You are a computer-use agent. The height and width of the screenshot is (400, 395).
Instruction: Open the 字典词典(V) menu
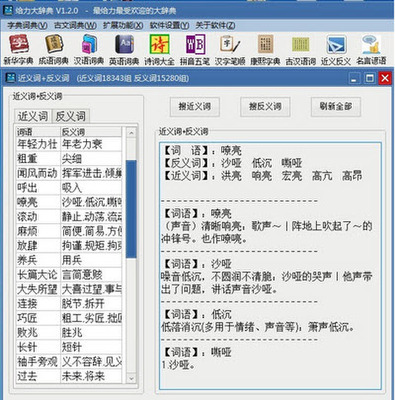point(27,25)
